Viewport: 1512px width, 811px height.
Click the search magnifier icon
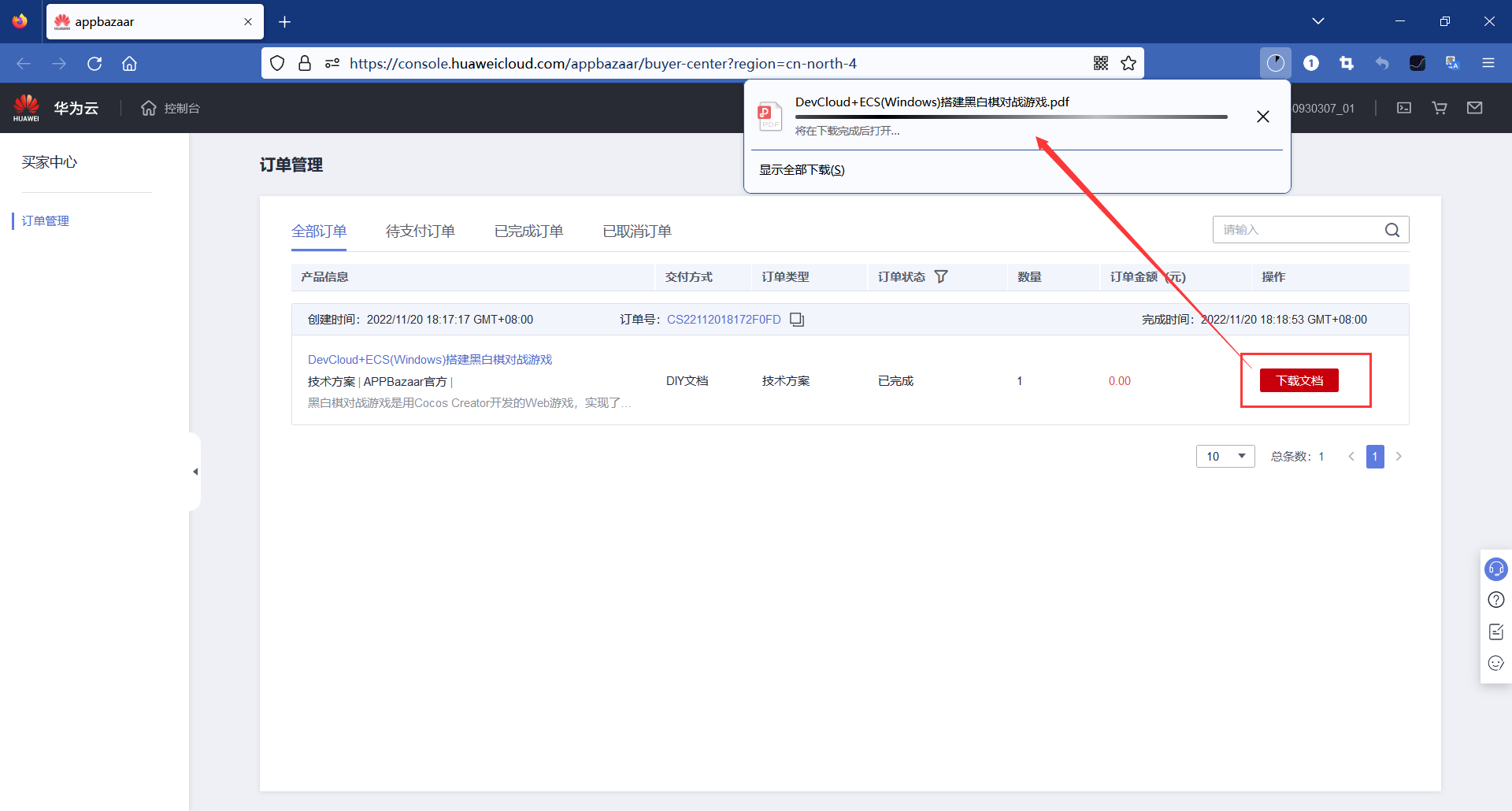pyautogui.click(x=1392, y=230)
